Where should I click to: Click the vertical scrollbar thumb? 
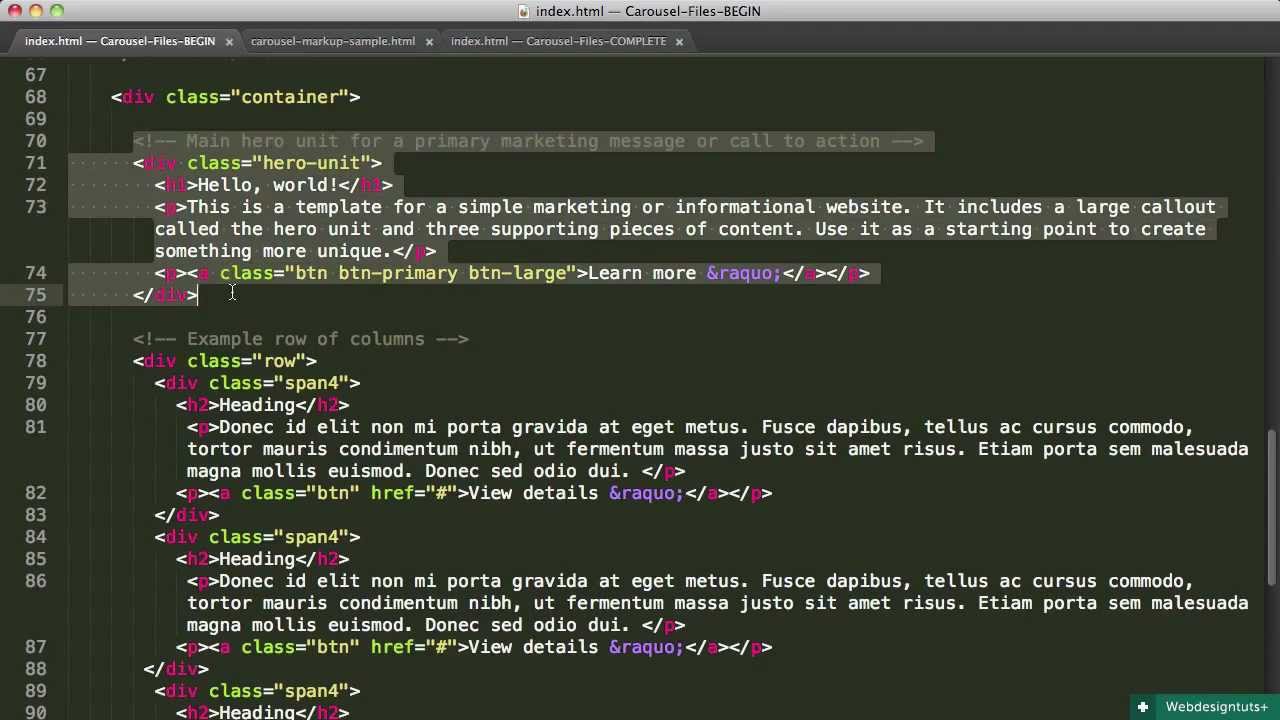pos(1272,507)
